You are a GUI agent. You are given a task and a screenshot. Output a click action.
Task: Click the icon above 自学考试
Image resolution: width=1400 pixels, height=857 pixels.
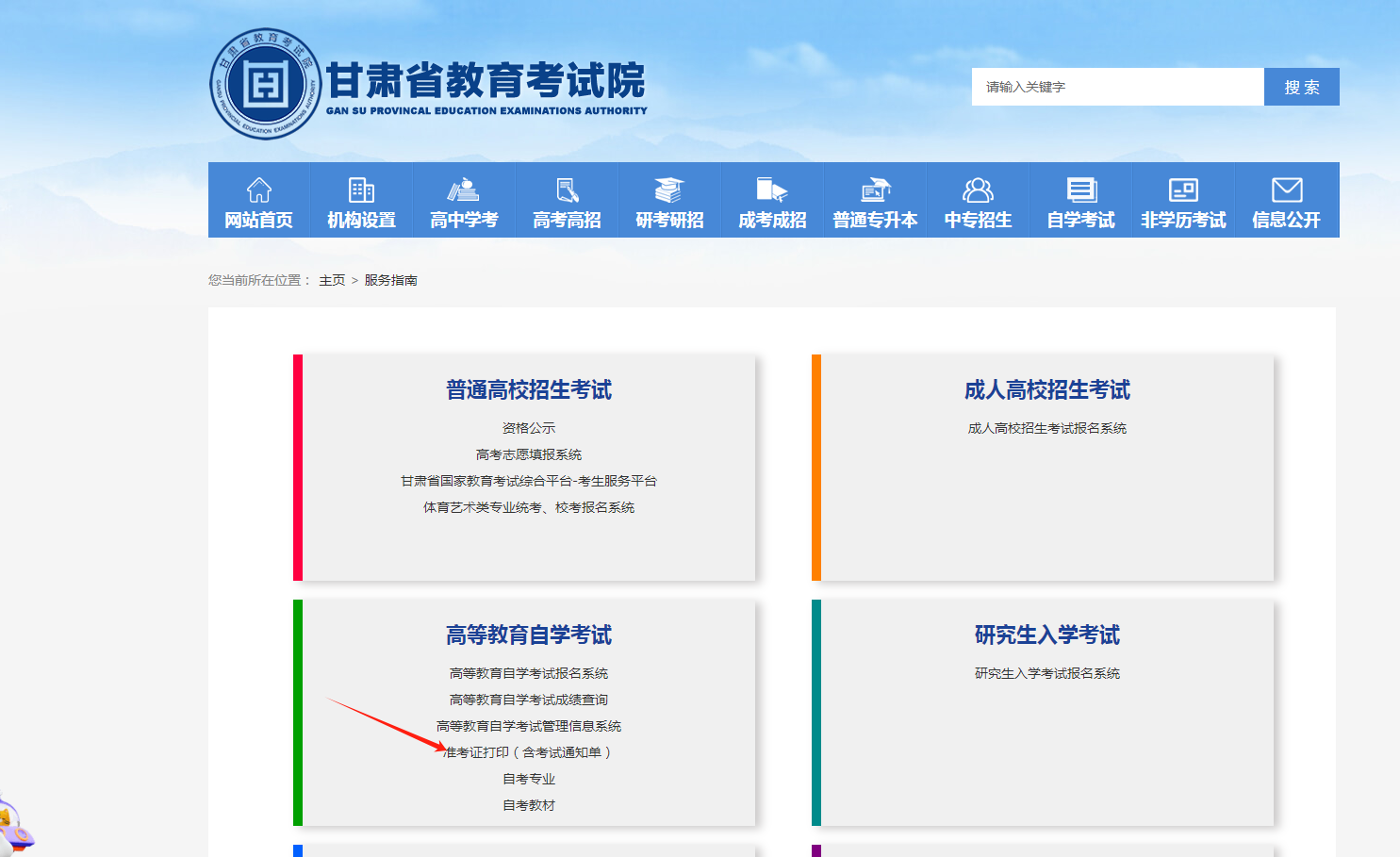1081,190
